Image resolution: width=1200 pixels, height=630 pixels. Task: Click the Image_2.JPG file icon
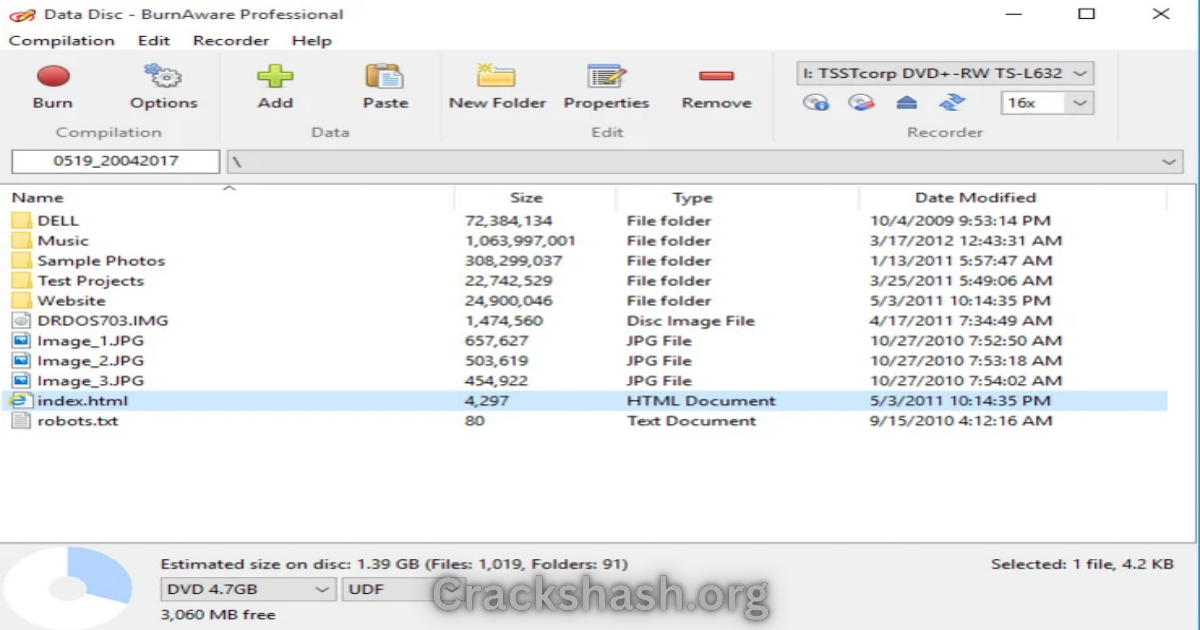point(22,361)
